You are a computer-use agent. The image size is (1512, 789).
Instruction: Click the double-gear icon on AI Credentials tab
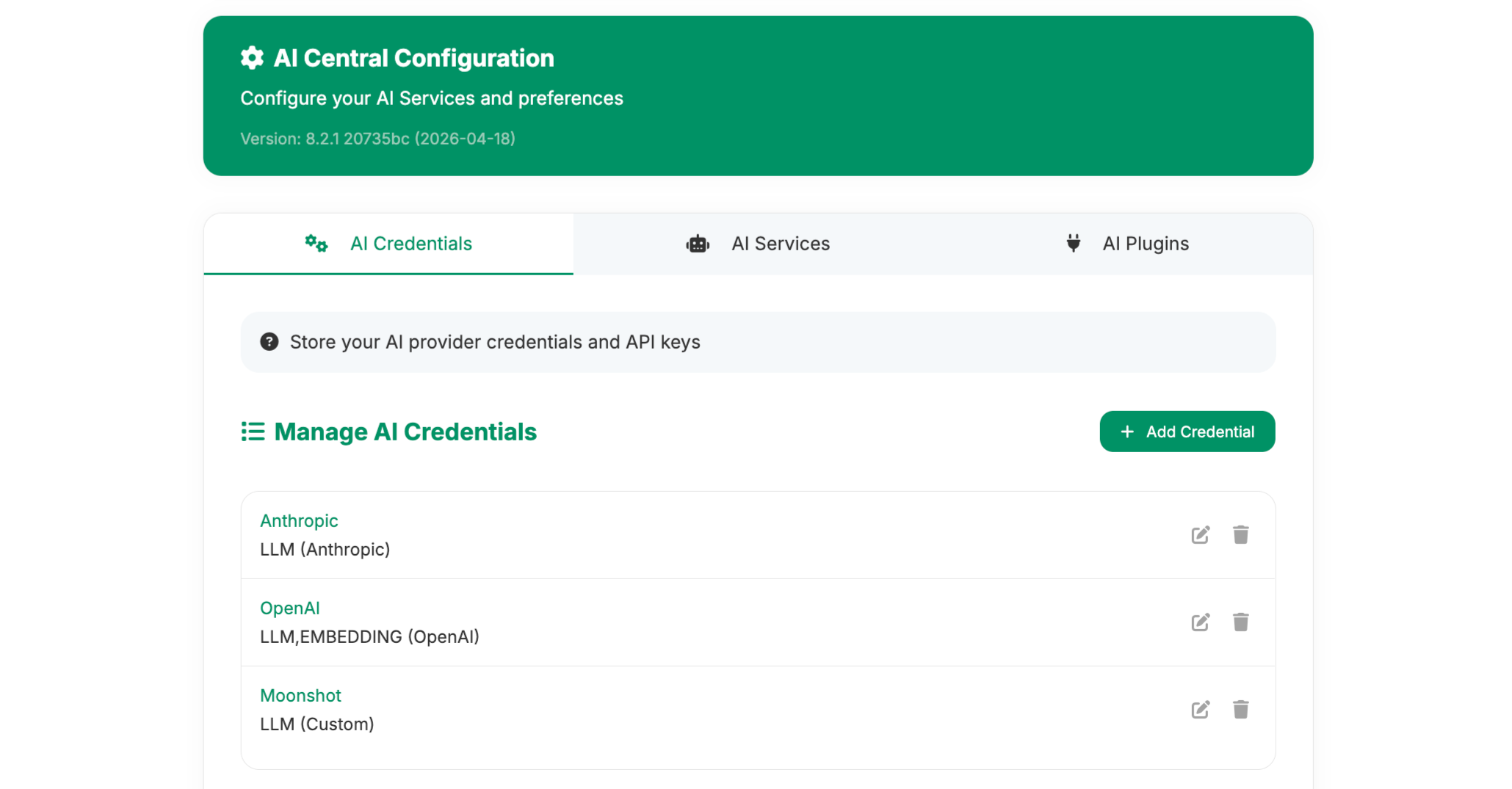coord(316,244)
